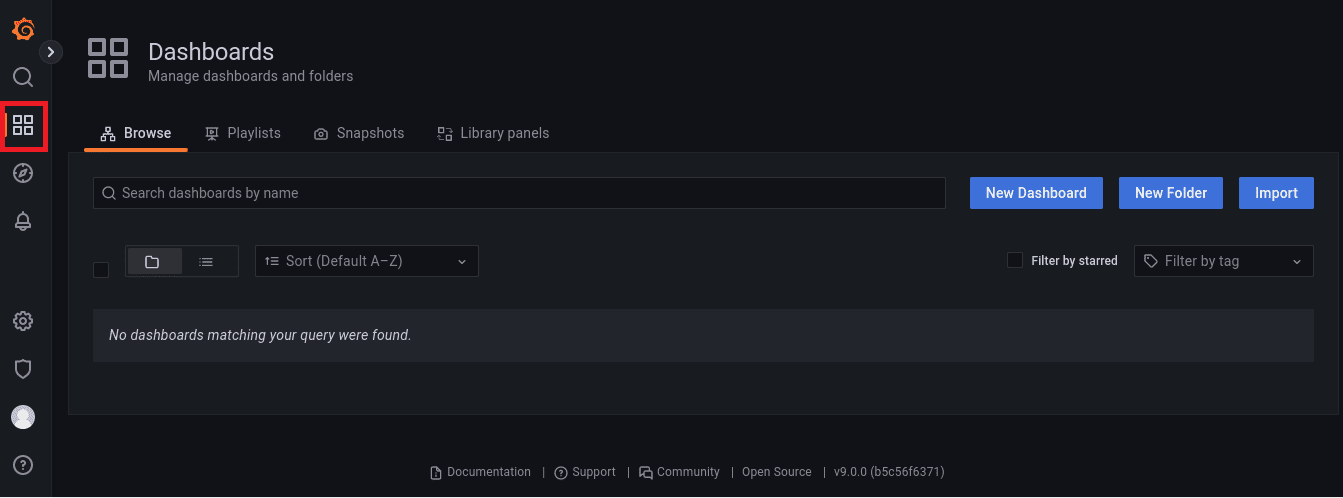Switch to the Playlists tab
The image size is (1343, 498).
pos(243,133)
